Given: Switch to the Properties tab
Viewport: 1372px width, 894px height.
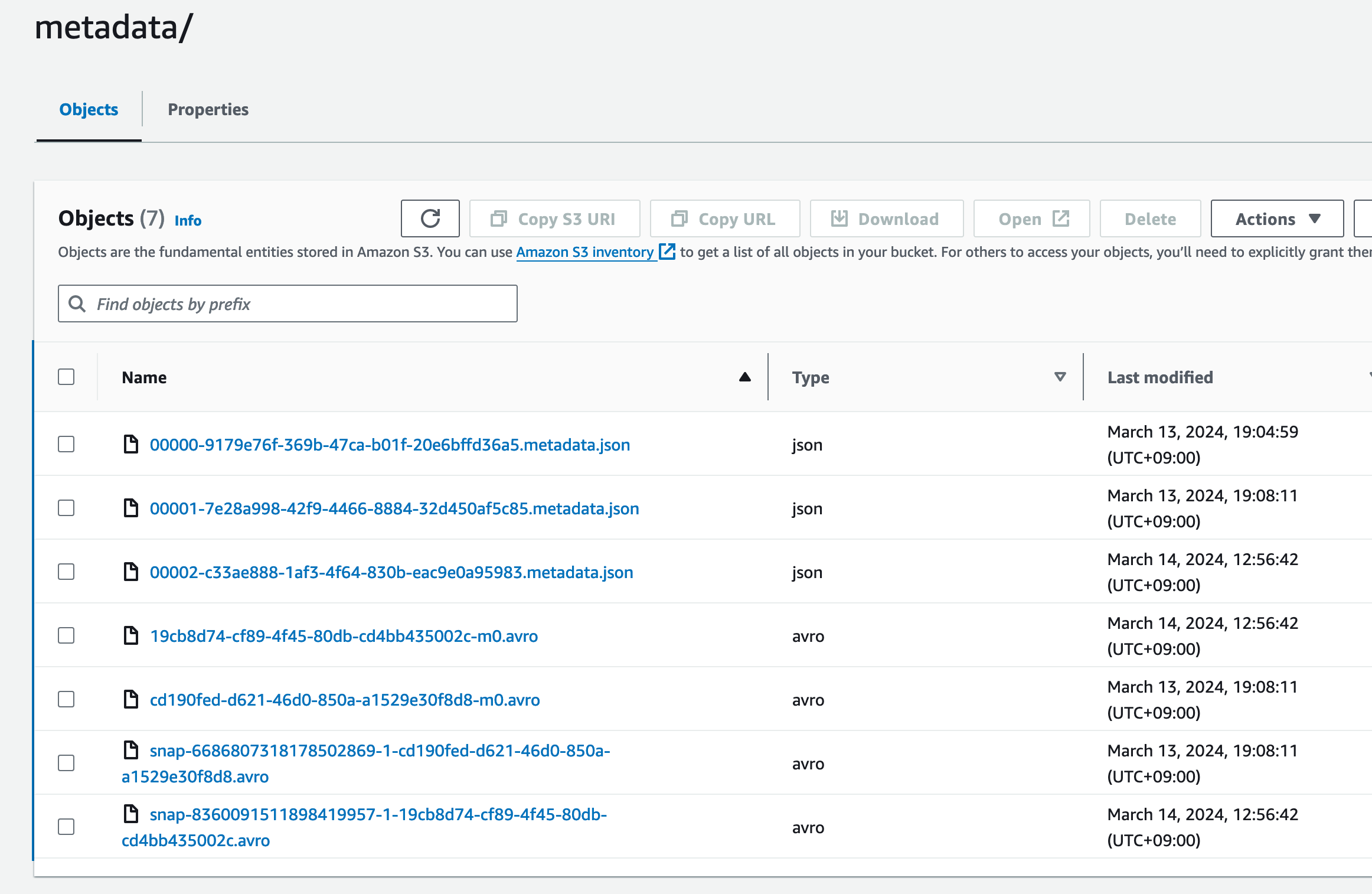Looking at the screenshot, I should (208, 109).
